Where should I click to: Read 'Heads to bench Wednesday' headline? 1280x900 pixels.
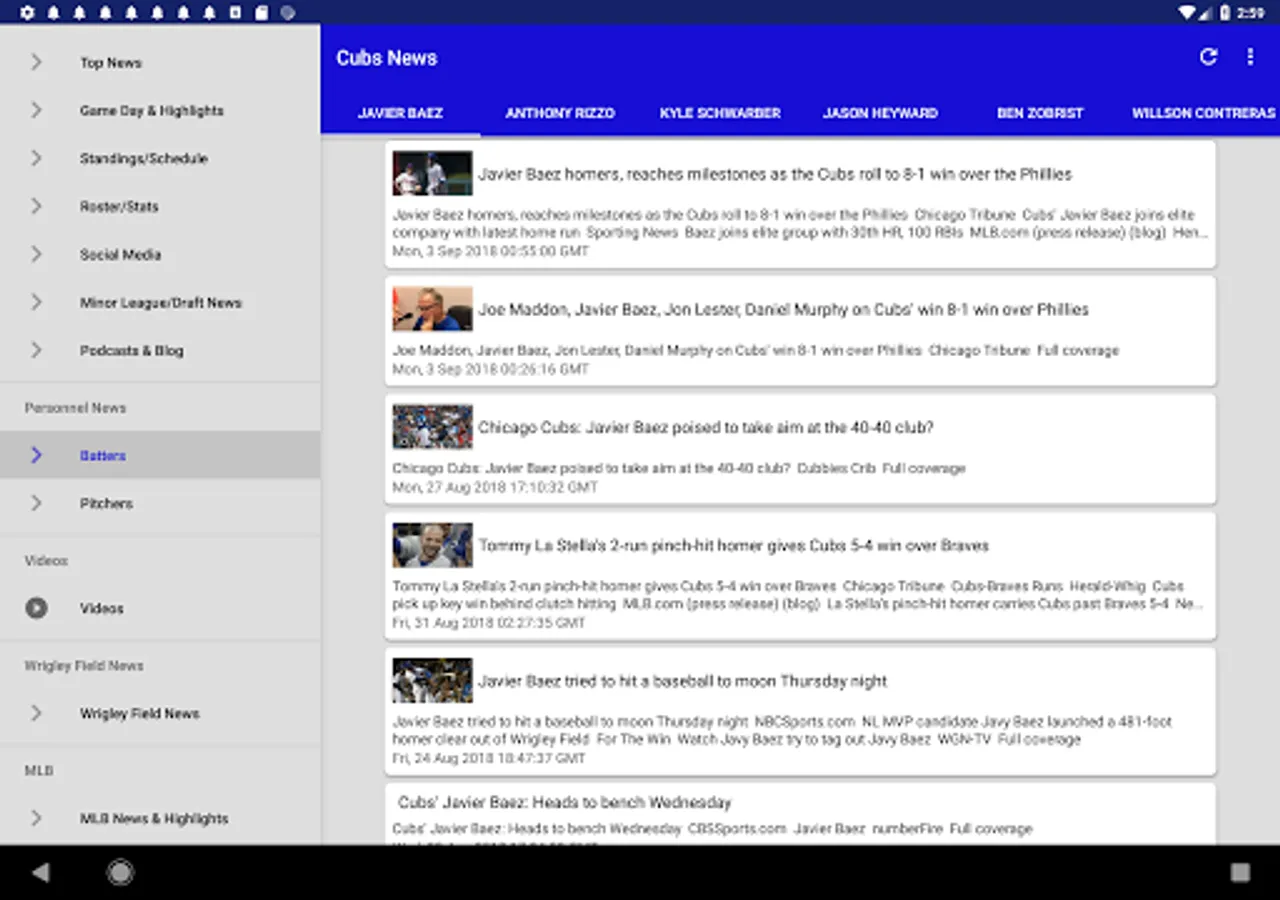tap(565, 802)
